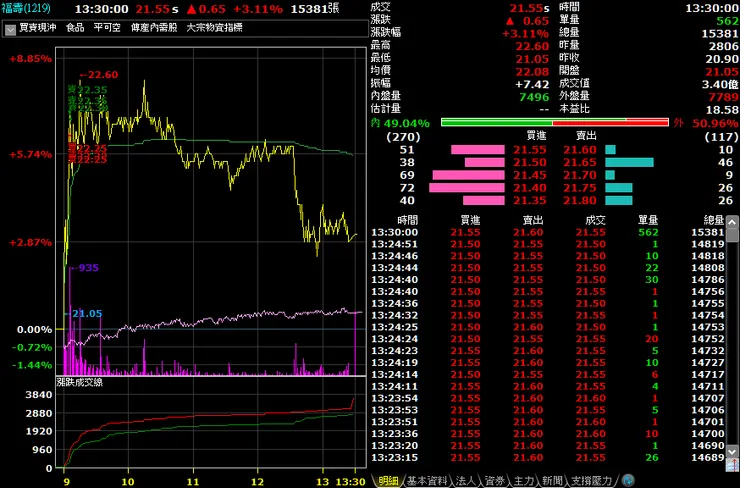Select ask price 21.70 in order book
The image size is (740, 488).
tap(580, 175)
